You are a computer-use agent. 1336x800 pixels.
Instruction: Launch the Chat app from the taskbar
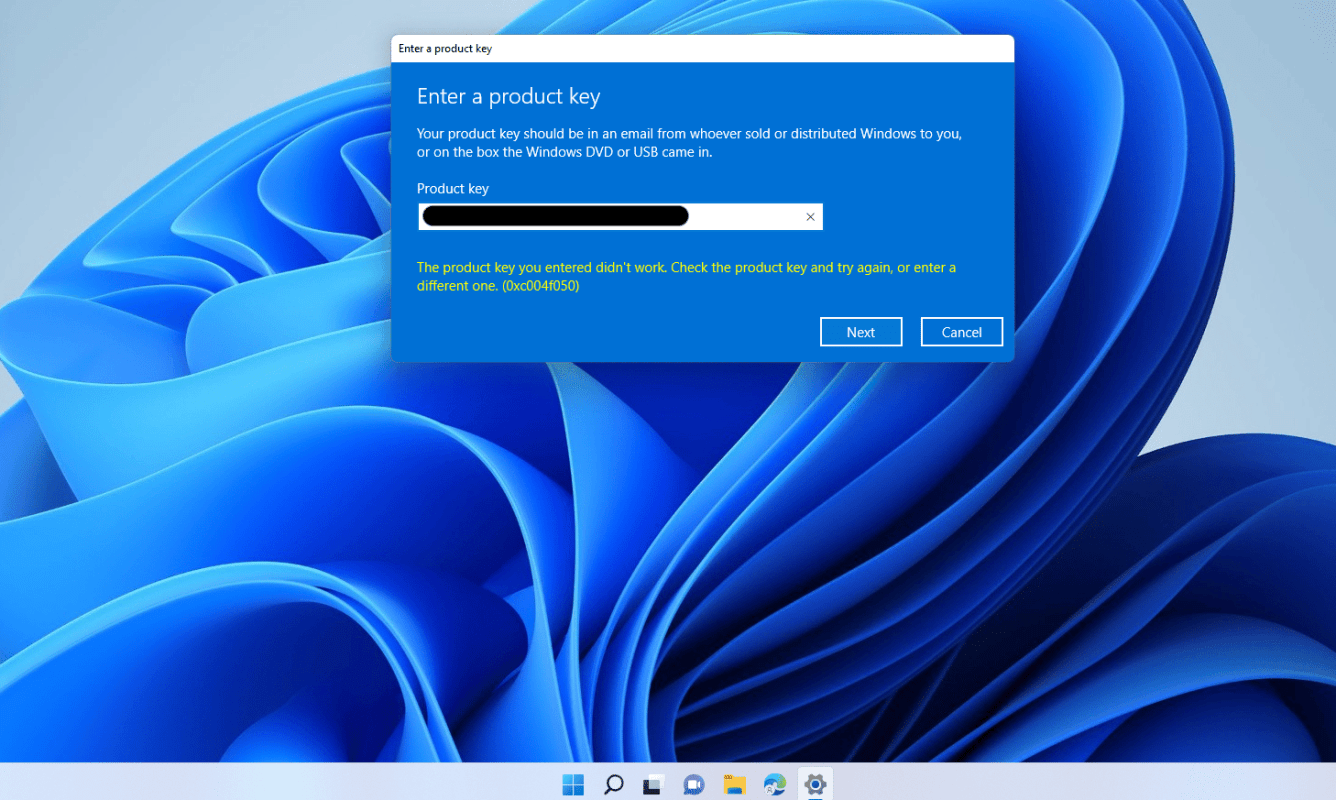[694, 785]
